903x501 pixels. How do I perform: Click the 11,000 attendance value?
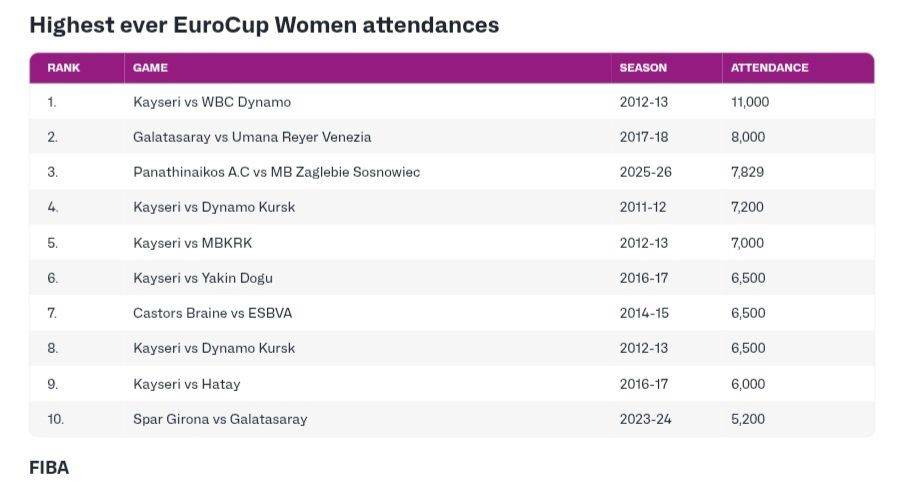click(x=750, y=102)
